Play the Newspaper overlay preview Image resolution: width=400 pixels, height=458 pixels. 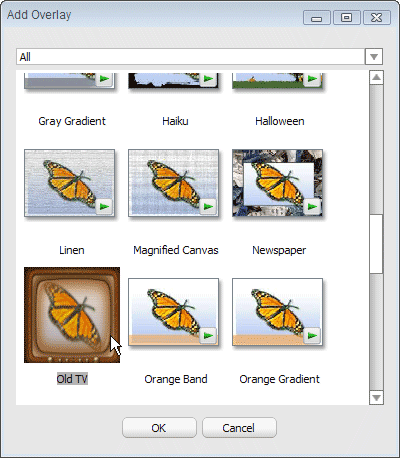click(x=312, y=207)
